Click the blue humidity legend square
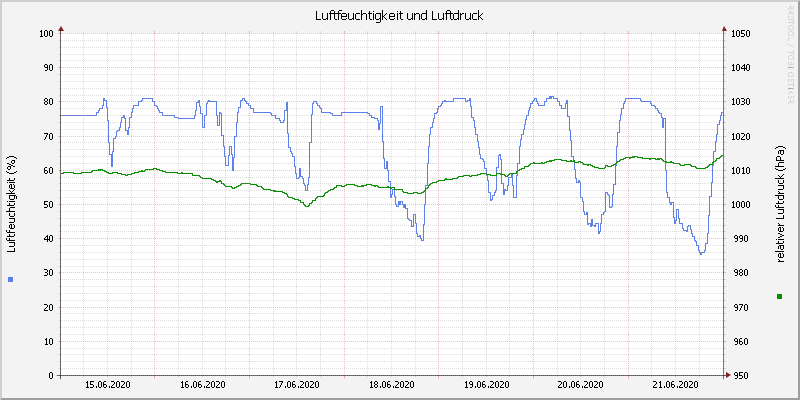The image size is (800, 400). click(11, 279)
